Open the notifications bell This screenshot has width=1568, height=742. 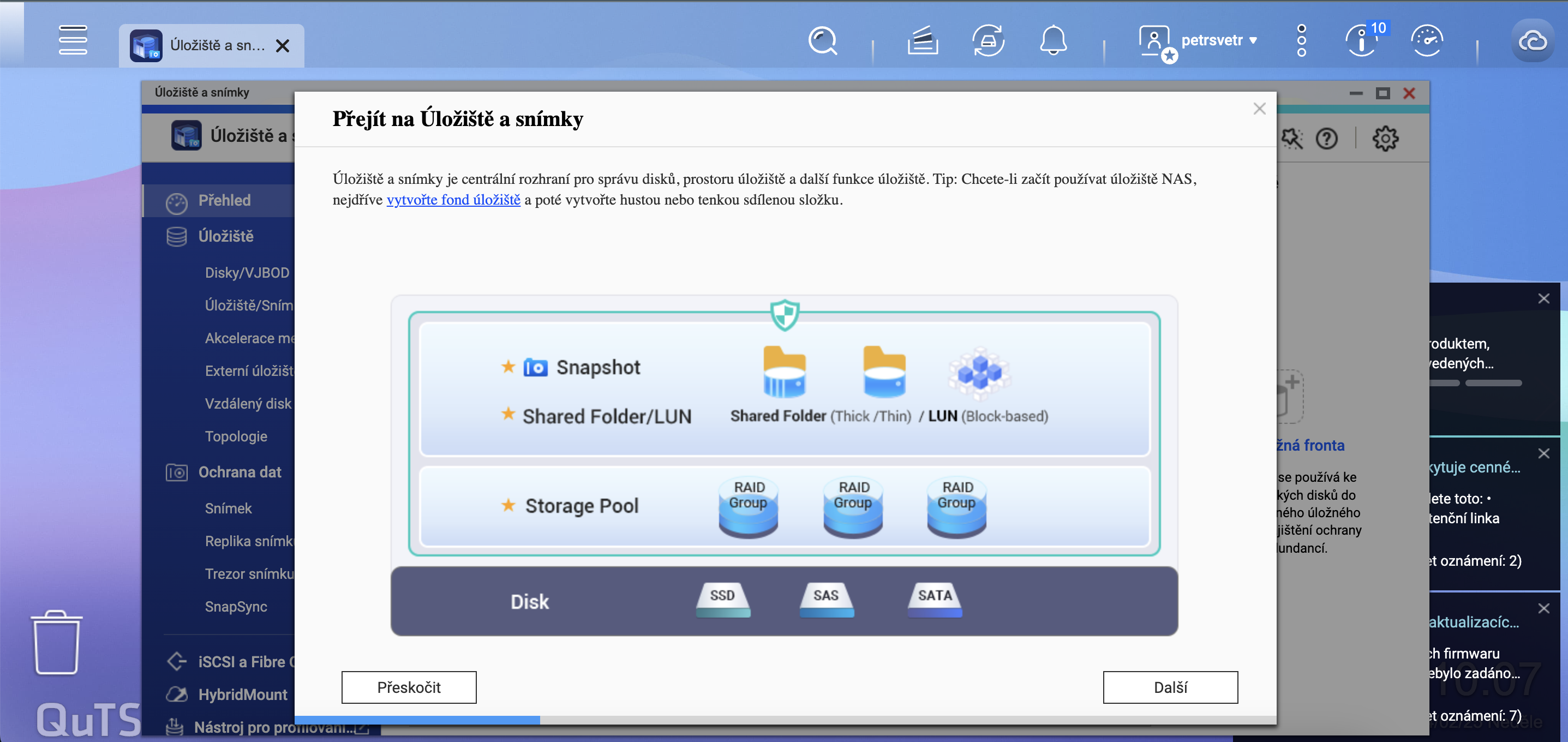1055,40
